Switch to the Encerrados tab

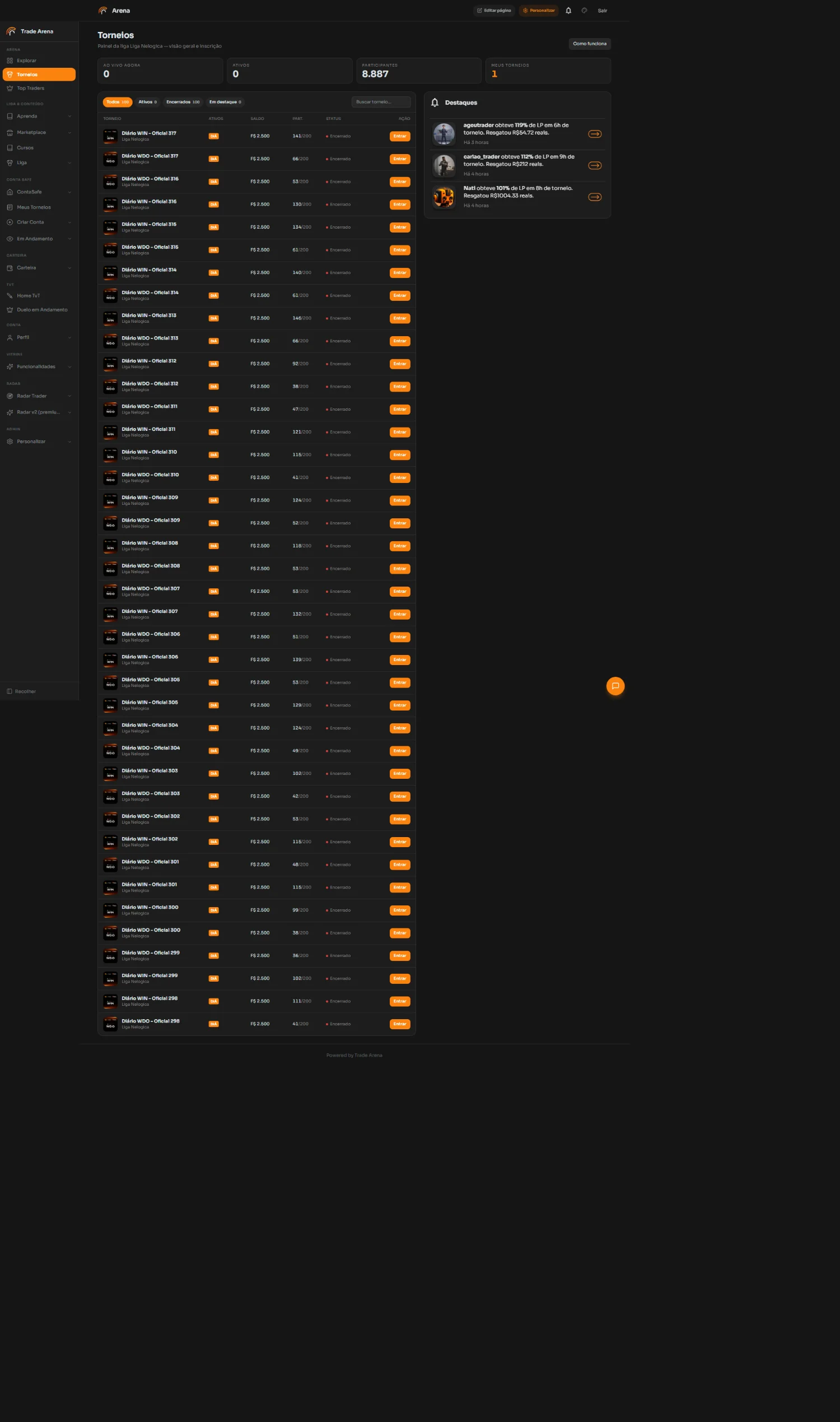pyautogui.click(x=183, y=102)
